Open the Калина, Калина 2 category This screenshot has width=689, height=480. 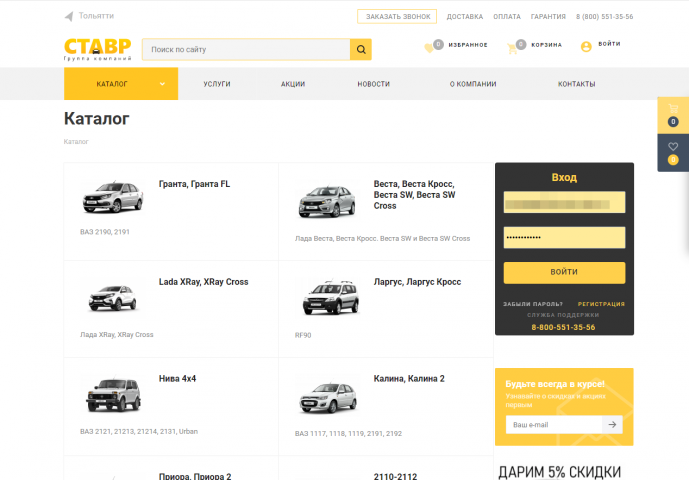(409, 378)
